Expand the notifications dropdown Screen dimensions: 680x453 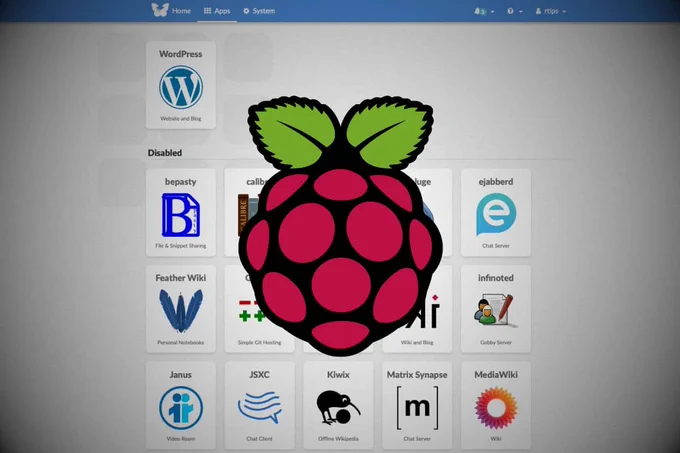[484, 11]
